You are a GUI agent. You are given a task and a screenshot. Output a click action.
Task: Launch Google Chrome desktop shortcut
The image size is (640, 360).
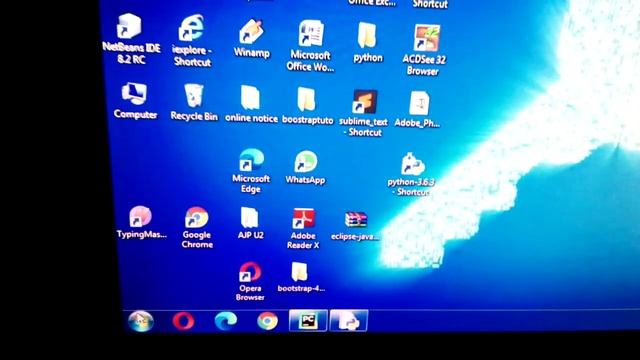coord(196,217)
